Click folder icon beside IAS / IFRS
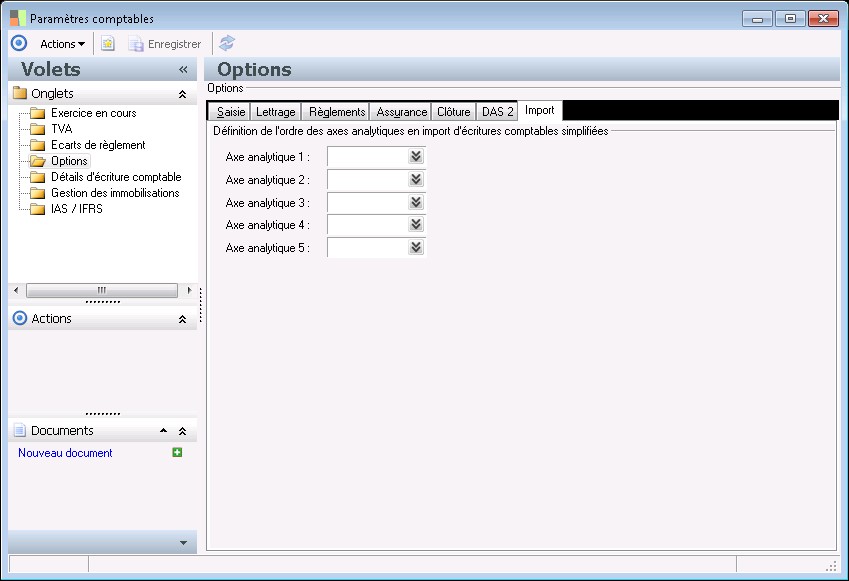849x581 pixels. click(37, 209)
